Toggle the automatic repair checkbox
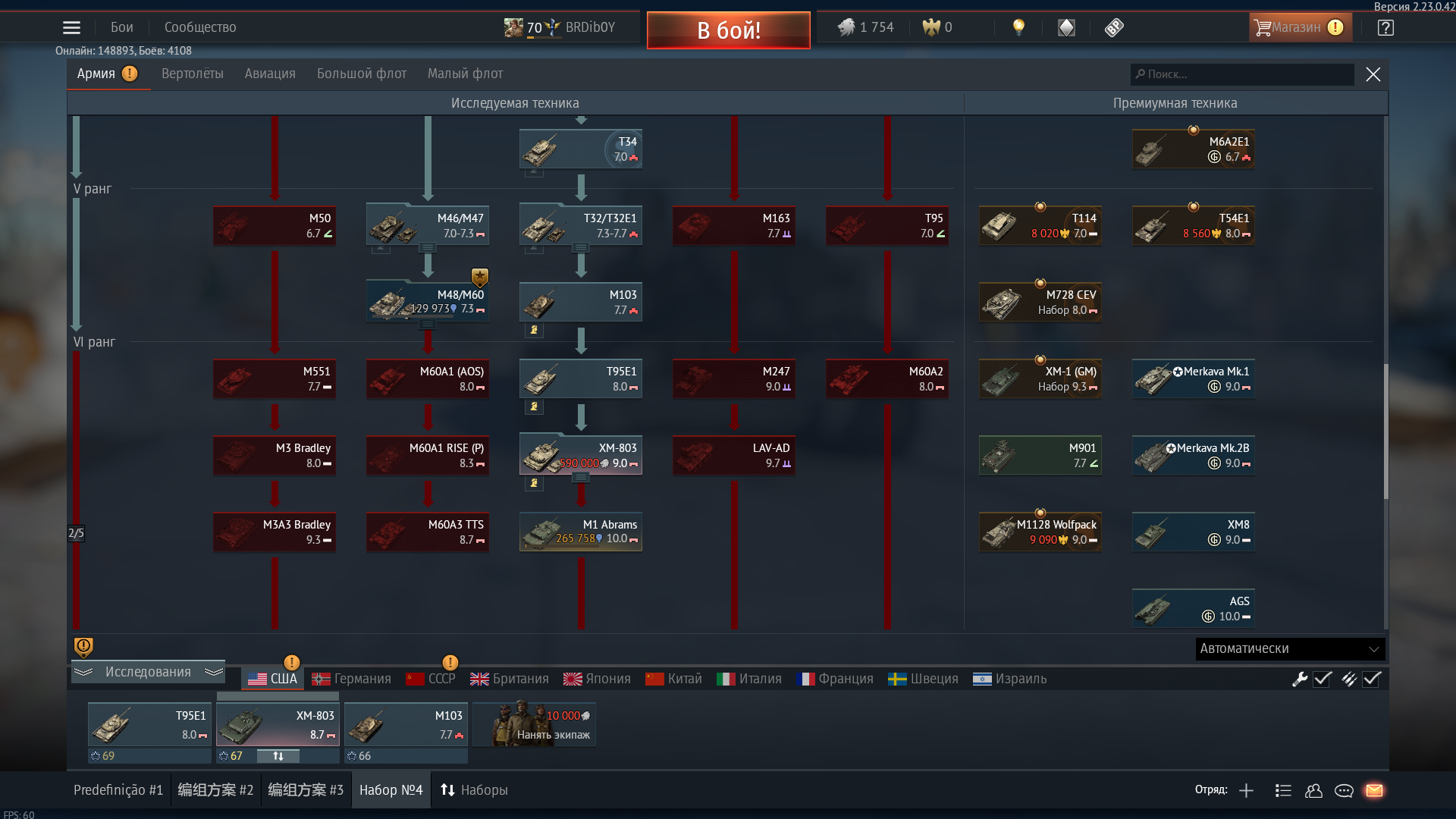The width and height of the screenshot is (1456, 819). coord(1323,679)
